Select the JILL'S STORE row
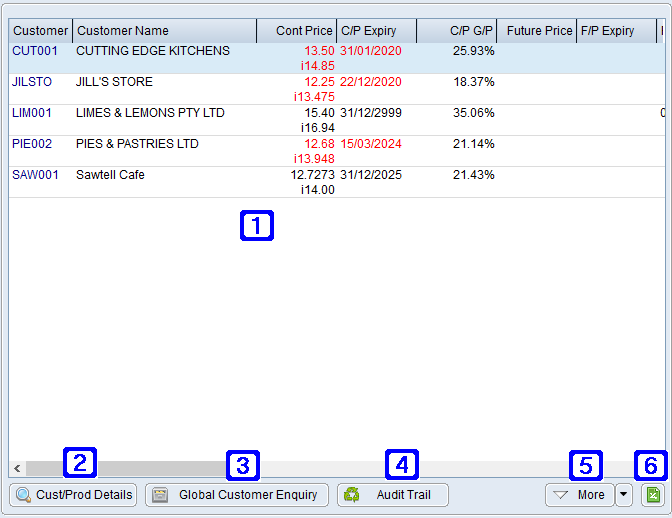The height and width of the screenshot is (518, 672). 114,82
